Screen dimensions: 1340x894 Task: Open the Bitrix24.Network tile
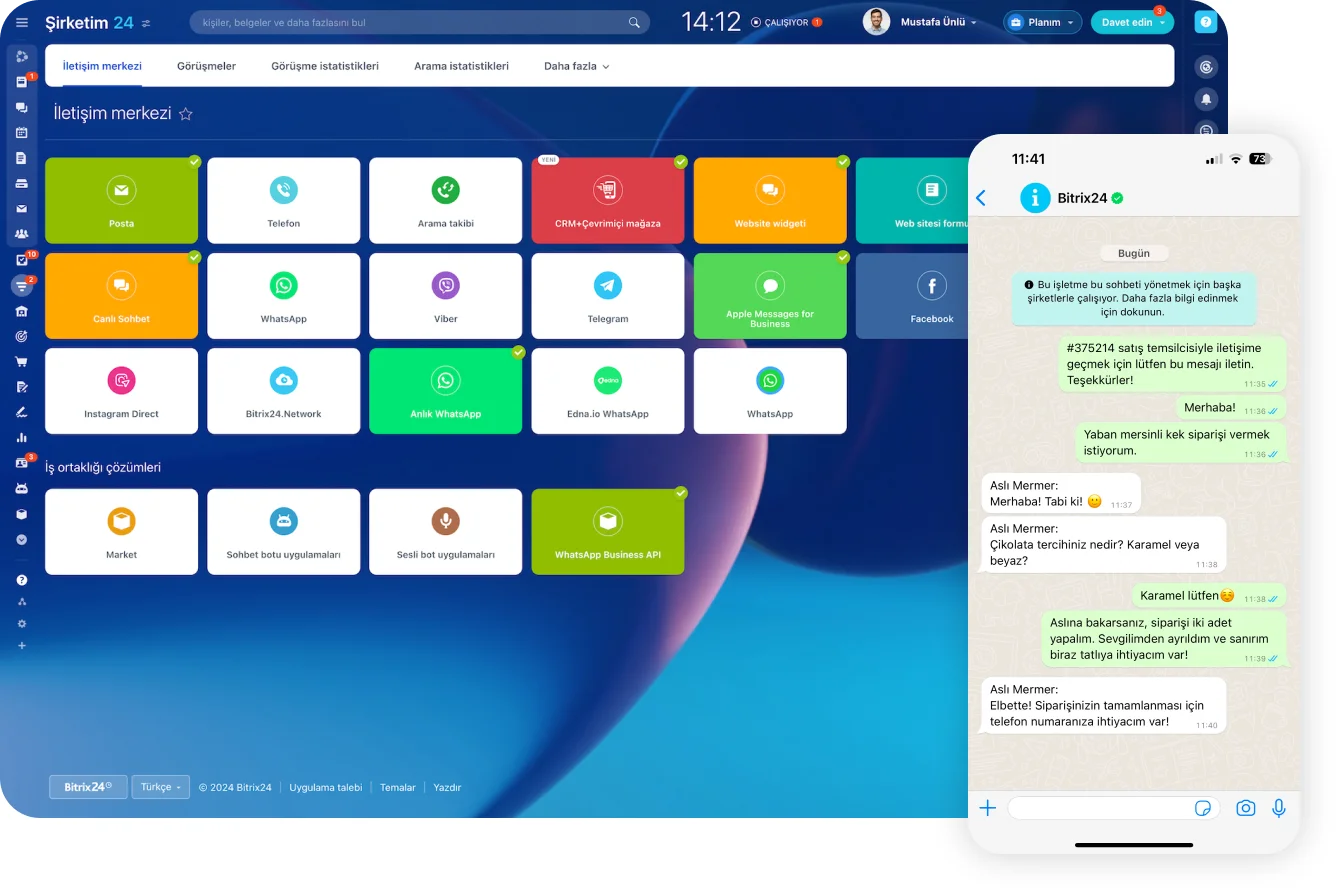(284, 391)
